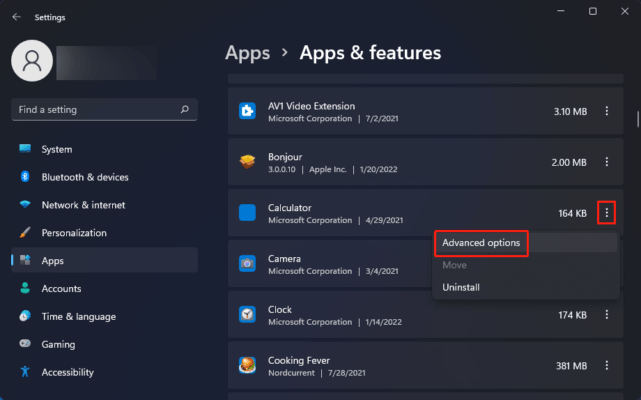The height and width of the screenshot is (400, 641).
Task: Click the Clock app icon
Action: coord(247,314)
